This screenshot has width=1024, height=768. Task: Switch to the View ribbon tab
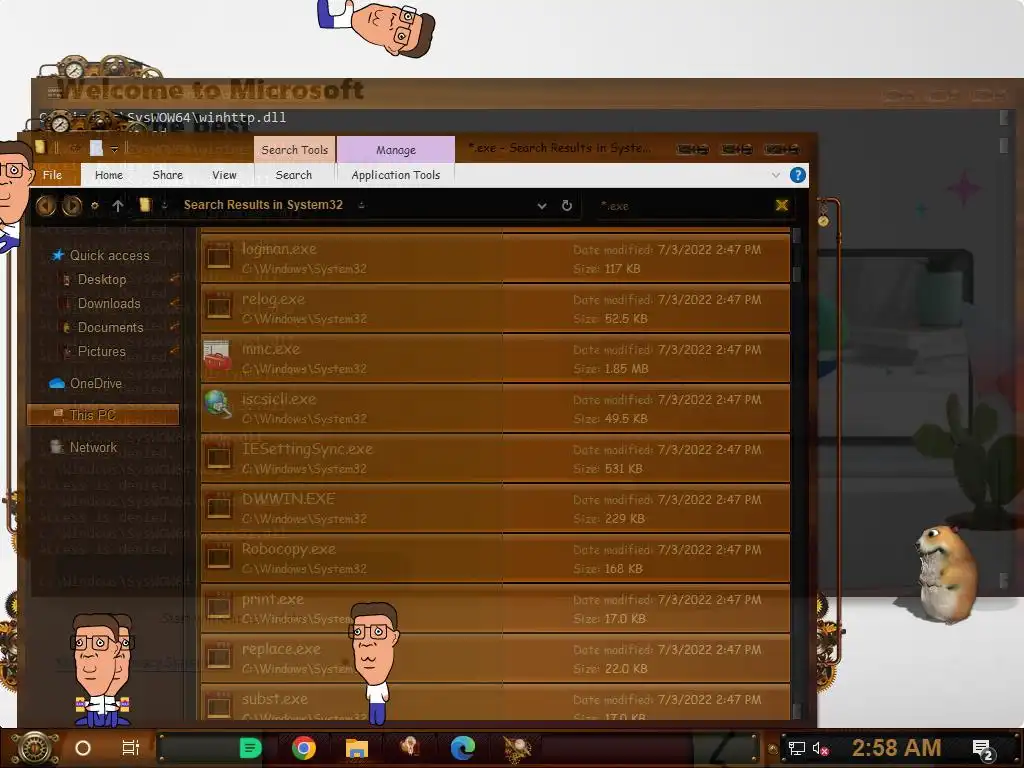click(224, 175)
